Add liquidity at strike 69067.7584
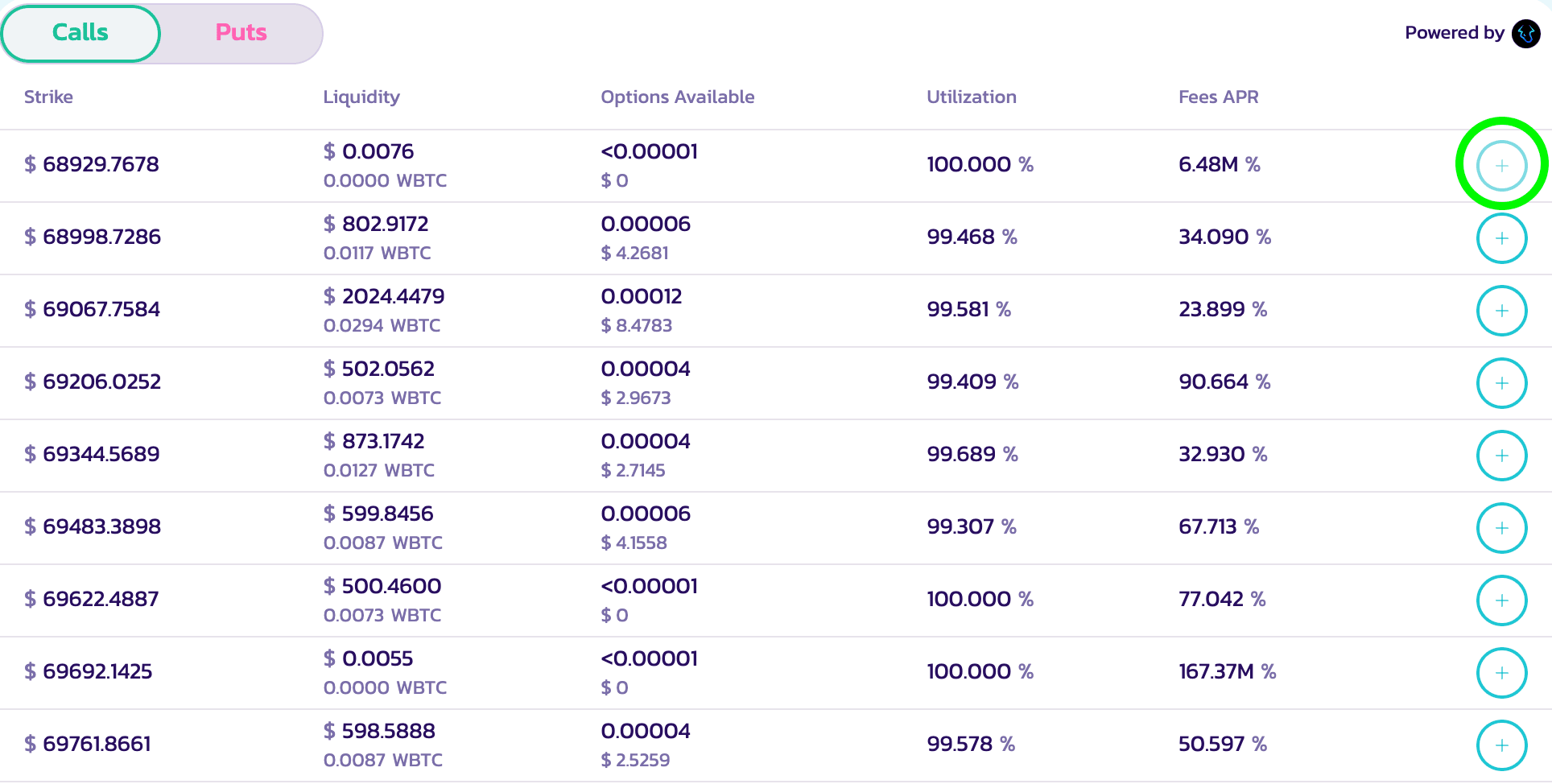 point(1501,311)
